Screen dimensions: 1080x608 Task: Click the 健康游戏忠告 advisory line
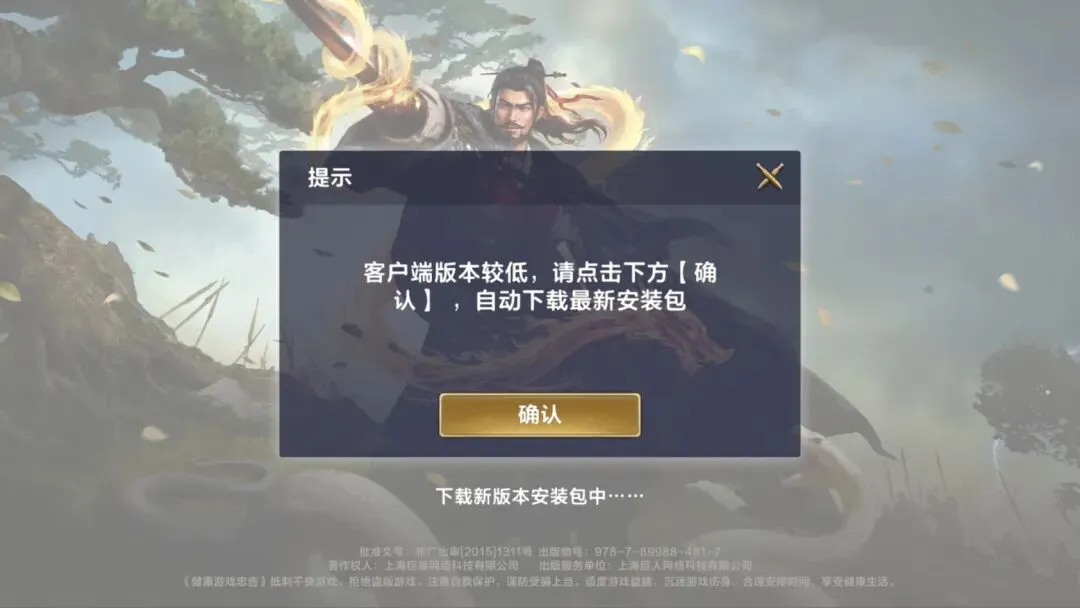coord(539,581)
